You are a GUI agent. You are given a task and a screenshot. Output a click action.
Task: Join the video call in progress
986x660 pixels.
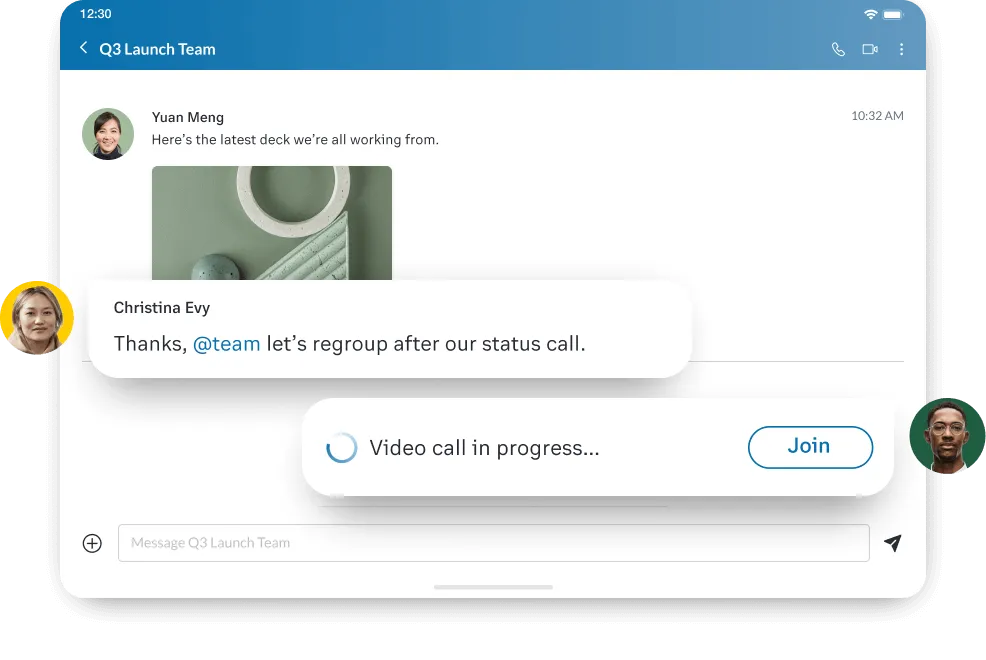(809, 447)
